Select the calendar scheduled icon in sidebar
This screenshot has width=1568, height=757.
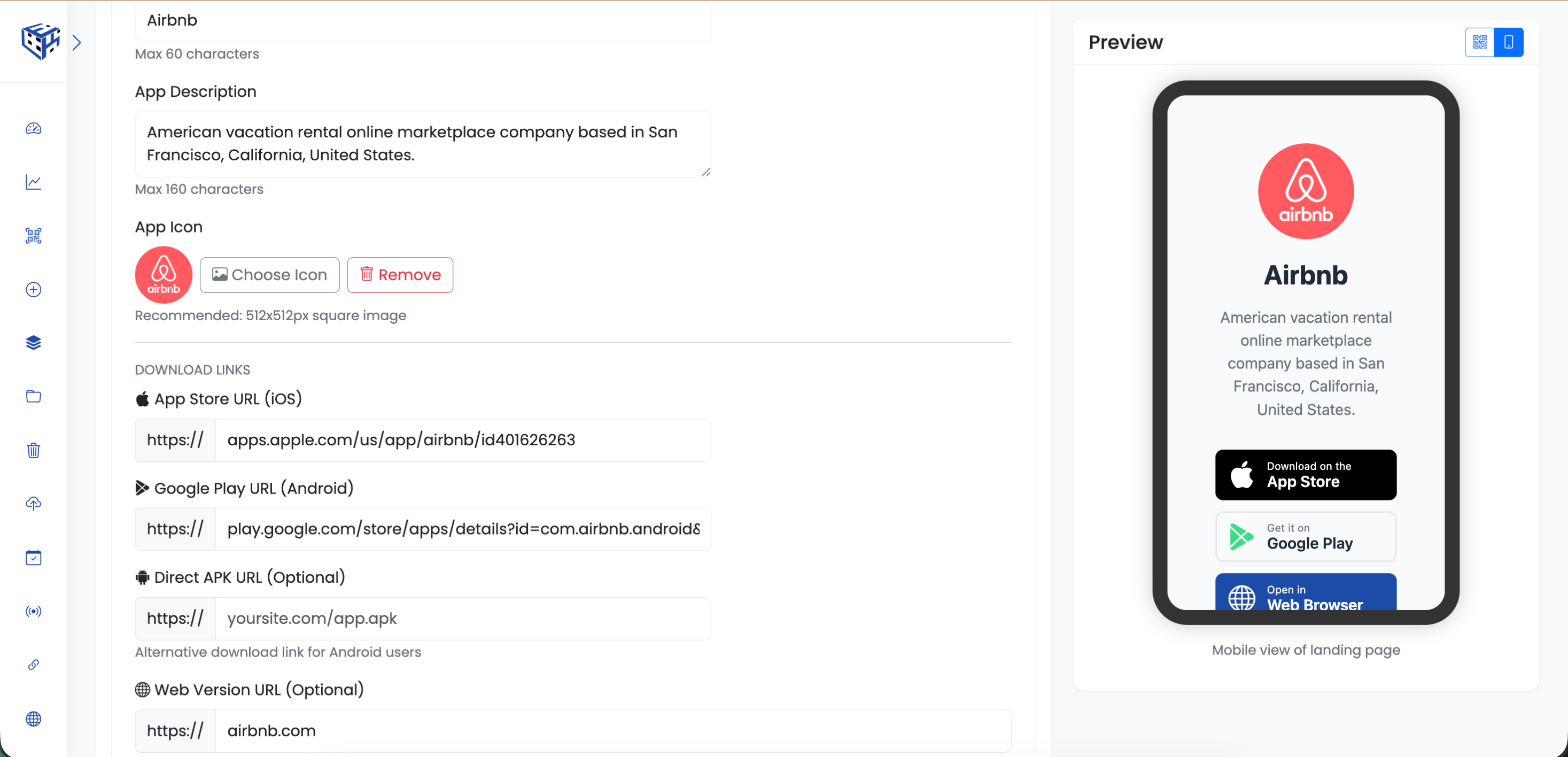[34, 557]
